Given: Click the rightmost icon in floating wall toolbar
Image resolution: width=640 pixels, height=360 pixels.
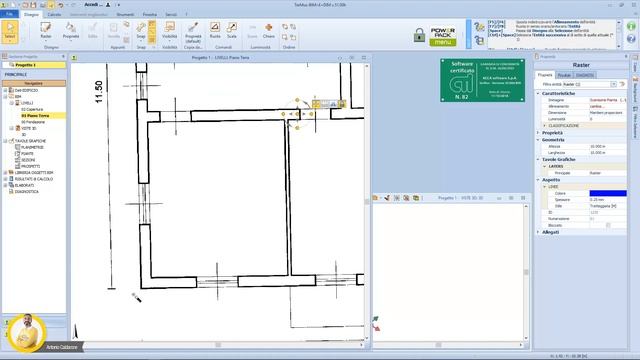Looking at the screenshot, I should click(342, 104).
